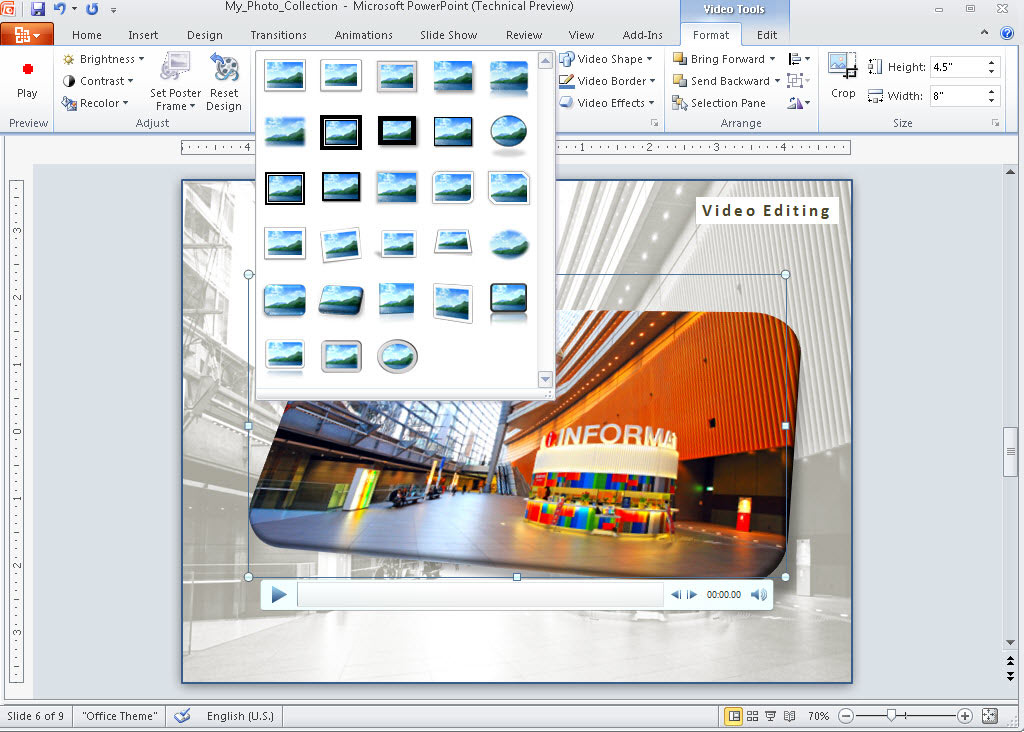
Task: Click the Group objects icon
Action: coord(798,81)
